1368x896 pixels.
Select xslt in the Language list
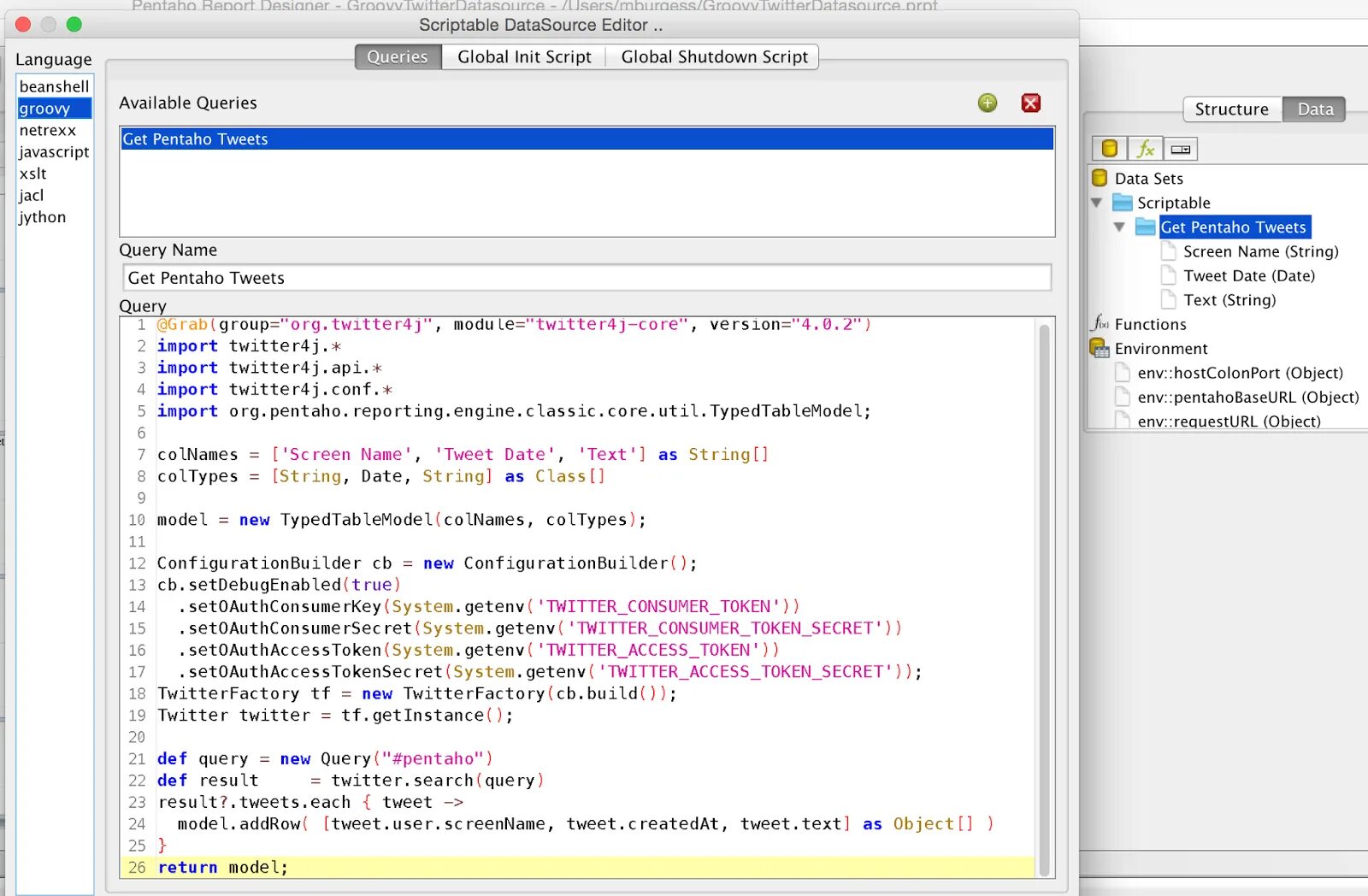point(55,174)
